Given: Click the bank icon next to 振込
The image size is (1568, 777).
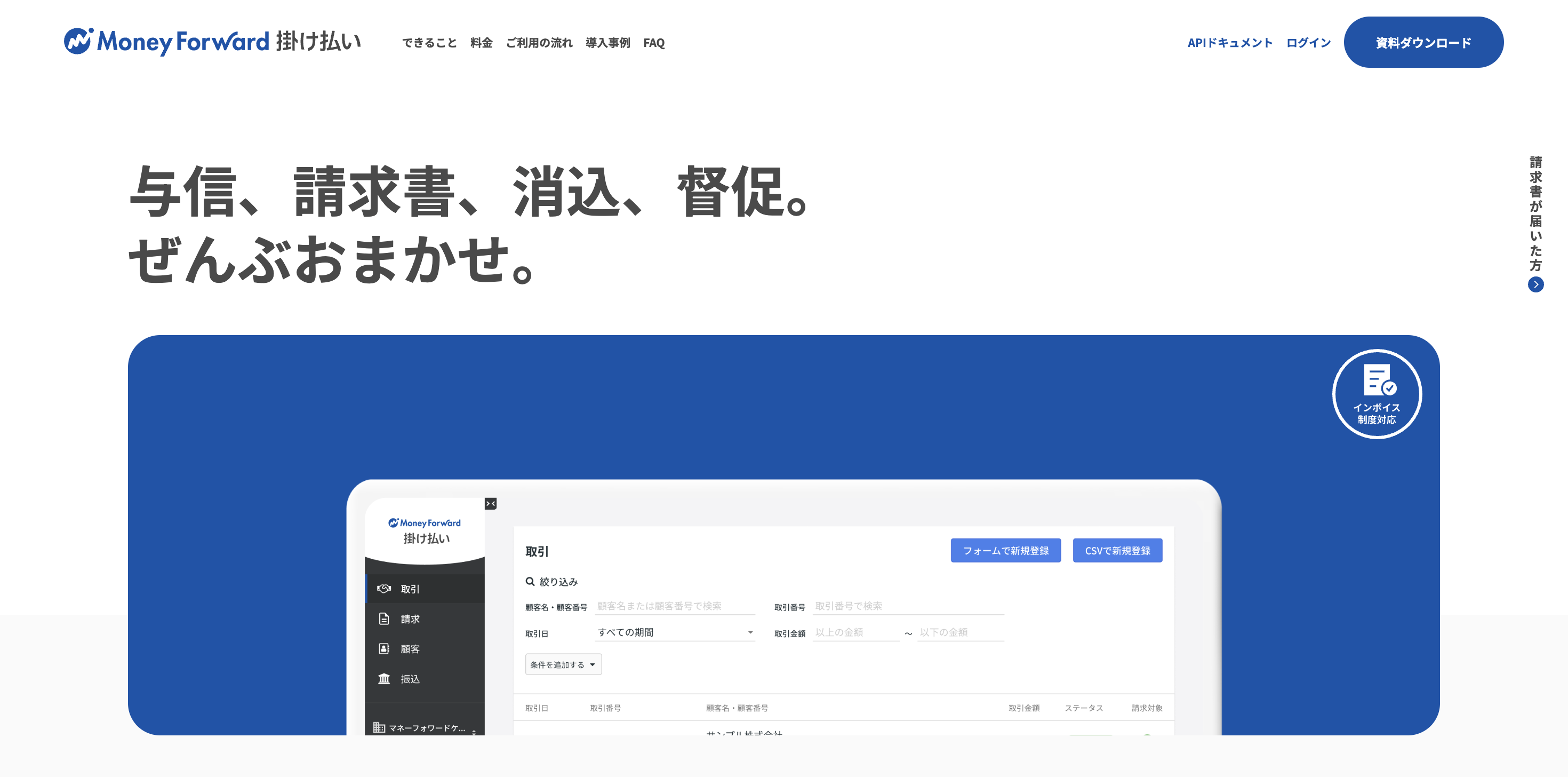Looking at the screenshot, I should coord(383,678).
